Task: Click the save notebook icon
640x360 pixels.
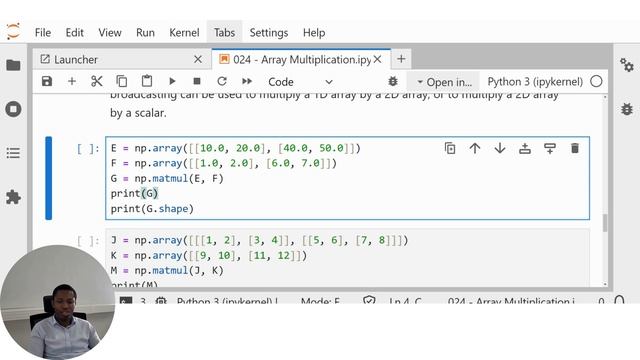Action: (47, 81)
